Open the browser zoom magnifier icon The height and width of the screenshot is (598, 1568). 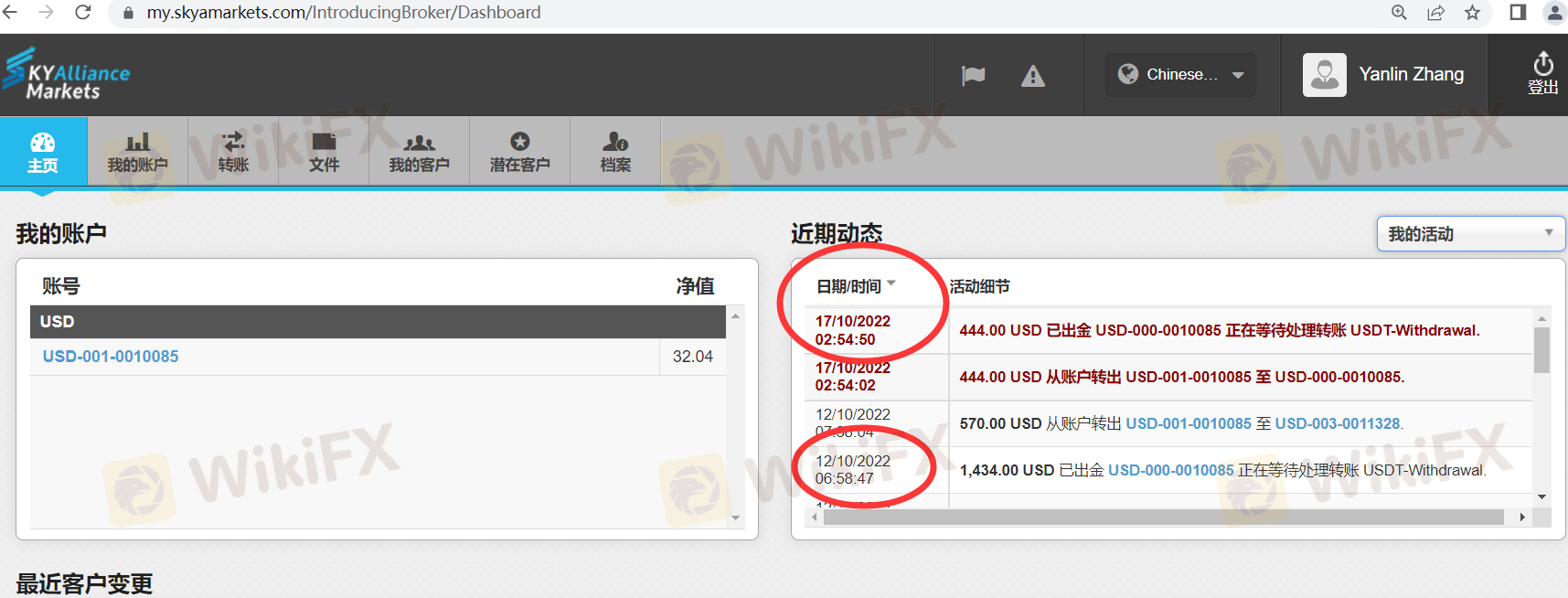[1399, 12]
